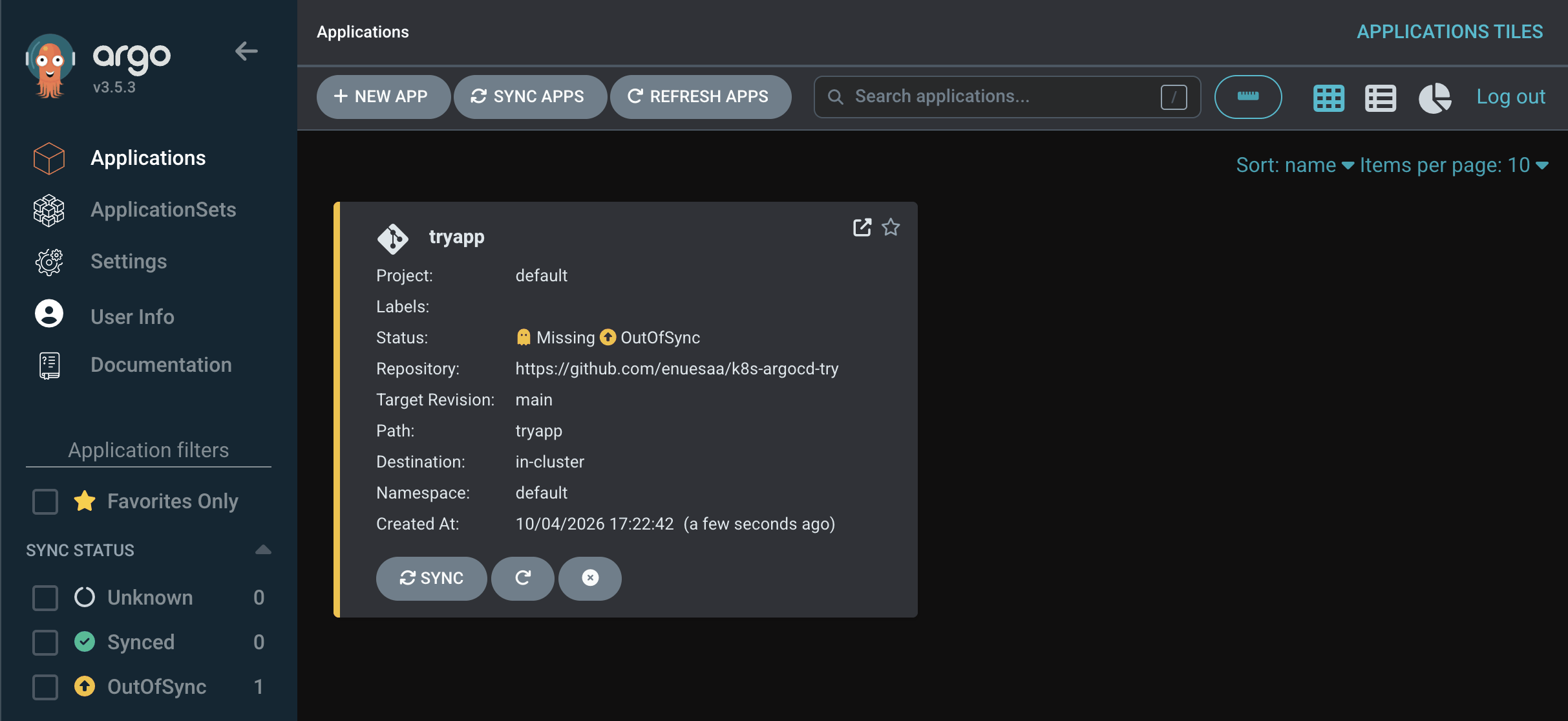Click the Missing health status
This screenshot has width=1568, height=721.
[556, 338]
